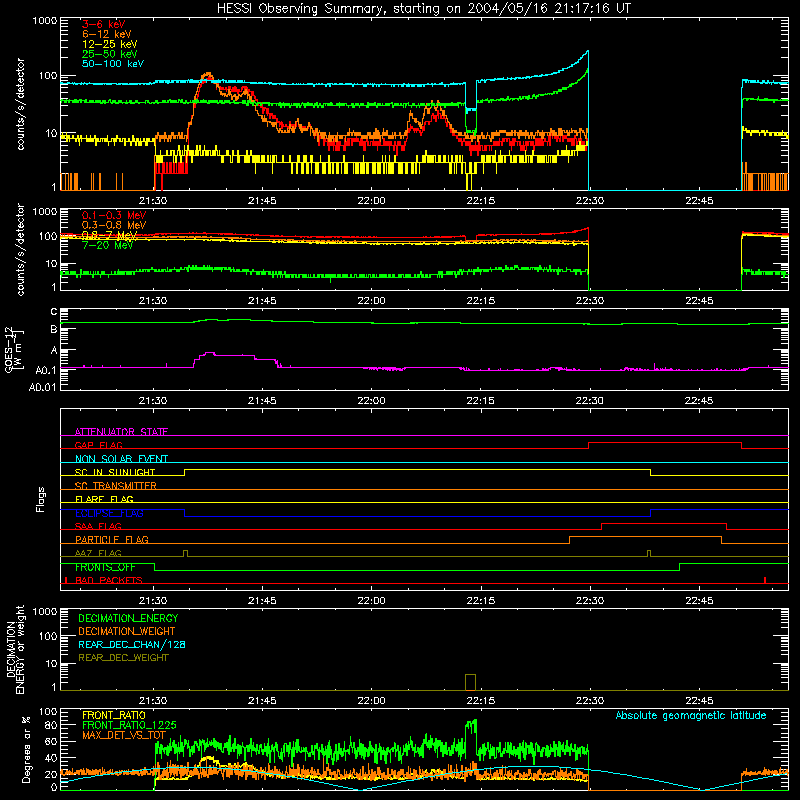Click the magenta GOES bump peak near 21:38
This screenshot has height=800, width=800.
(x=209, y=353)
